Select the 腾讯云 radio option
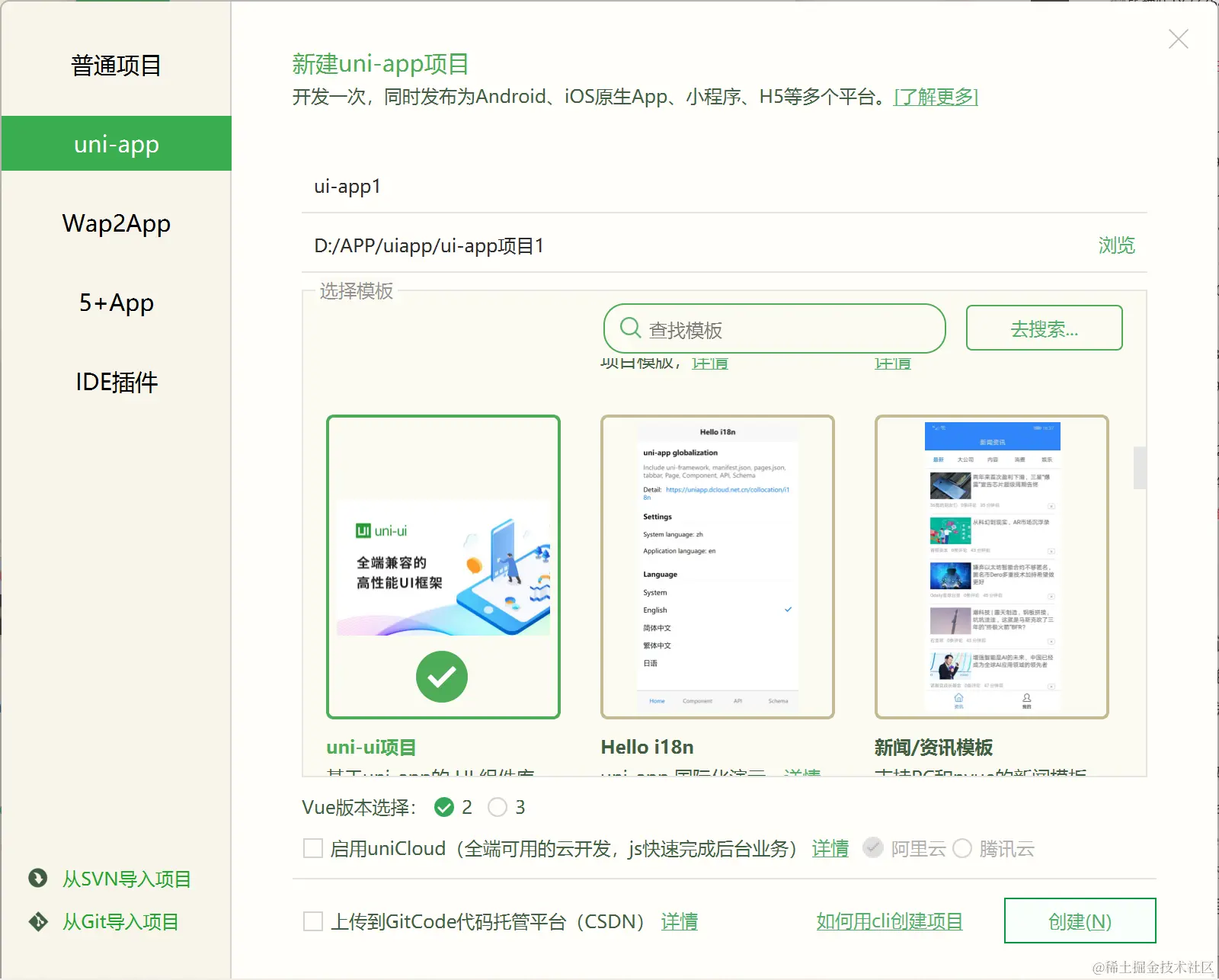This screenshot has width=1219, height=980. 962,848
